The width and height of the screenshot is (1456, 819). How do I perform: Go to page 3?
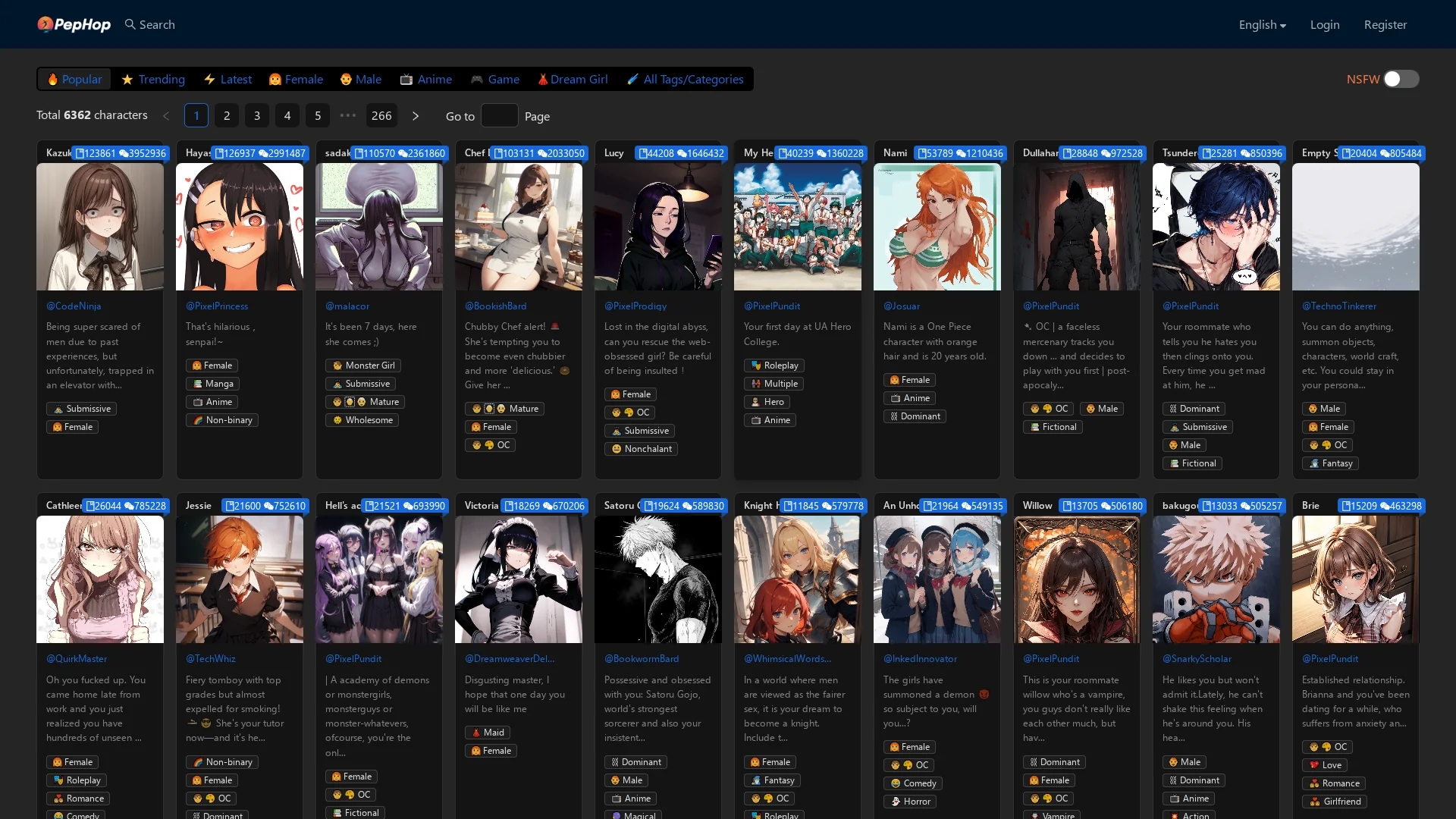tap(257, 115)
